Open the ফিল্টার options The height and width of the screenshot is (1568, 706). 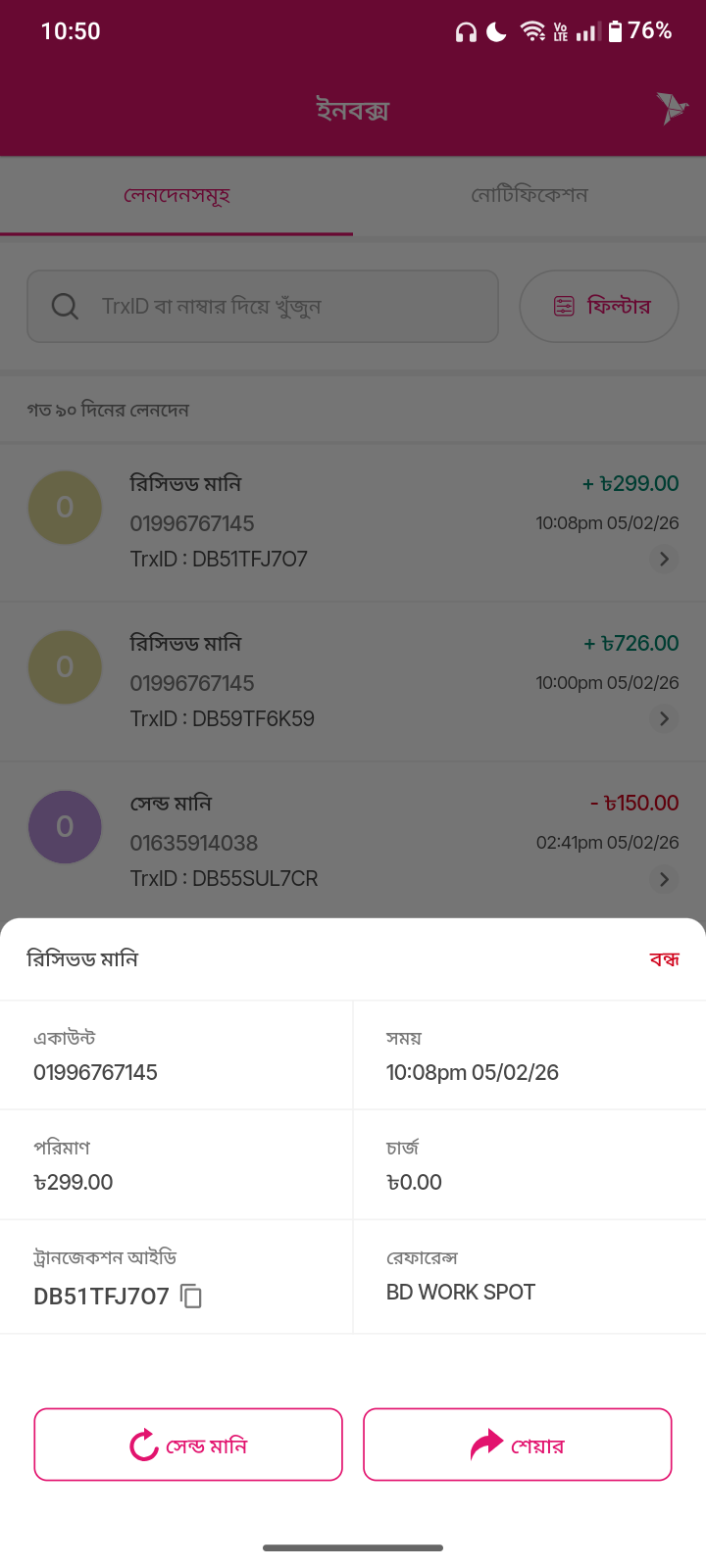point(599,307)
